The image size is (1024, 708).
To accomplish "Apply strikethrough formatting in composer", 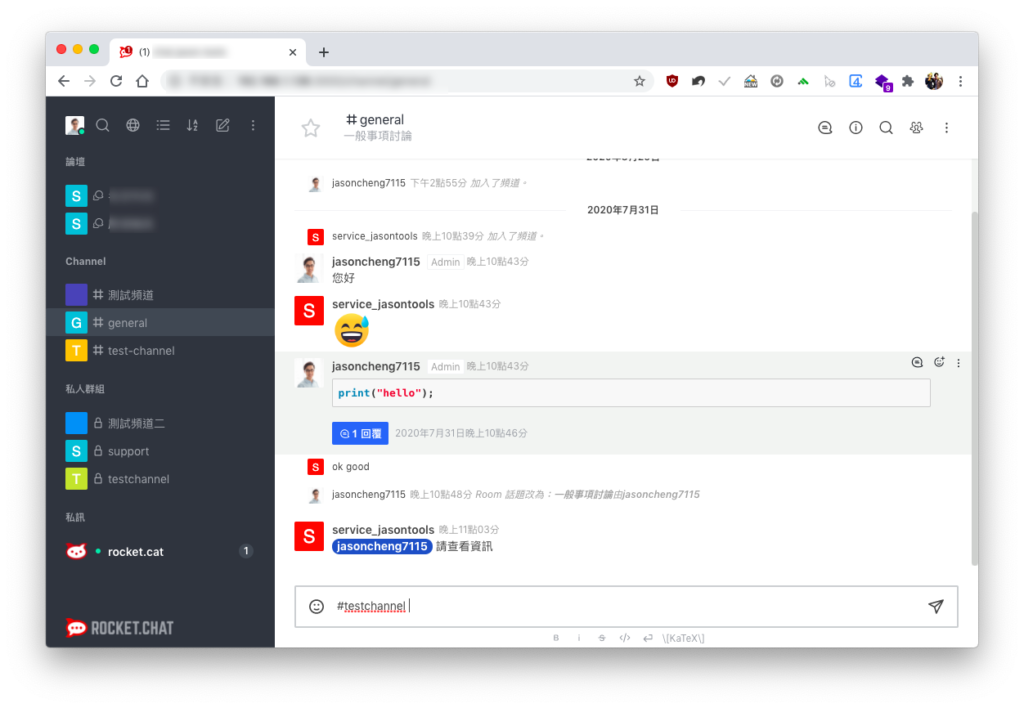I will tap(601, 638).
